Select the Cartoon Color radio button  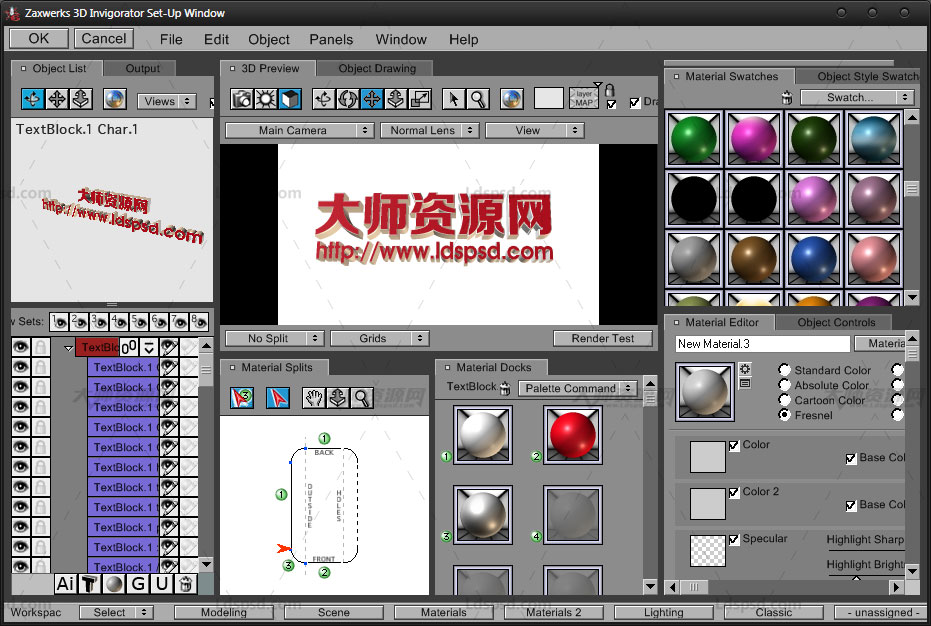tap(784, 400)
